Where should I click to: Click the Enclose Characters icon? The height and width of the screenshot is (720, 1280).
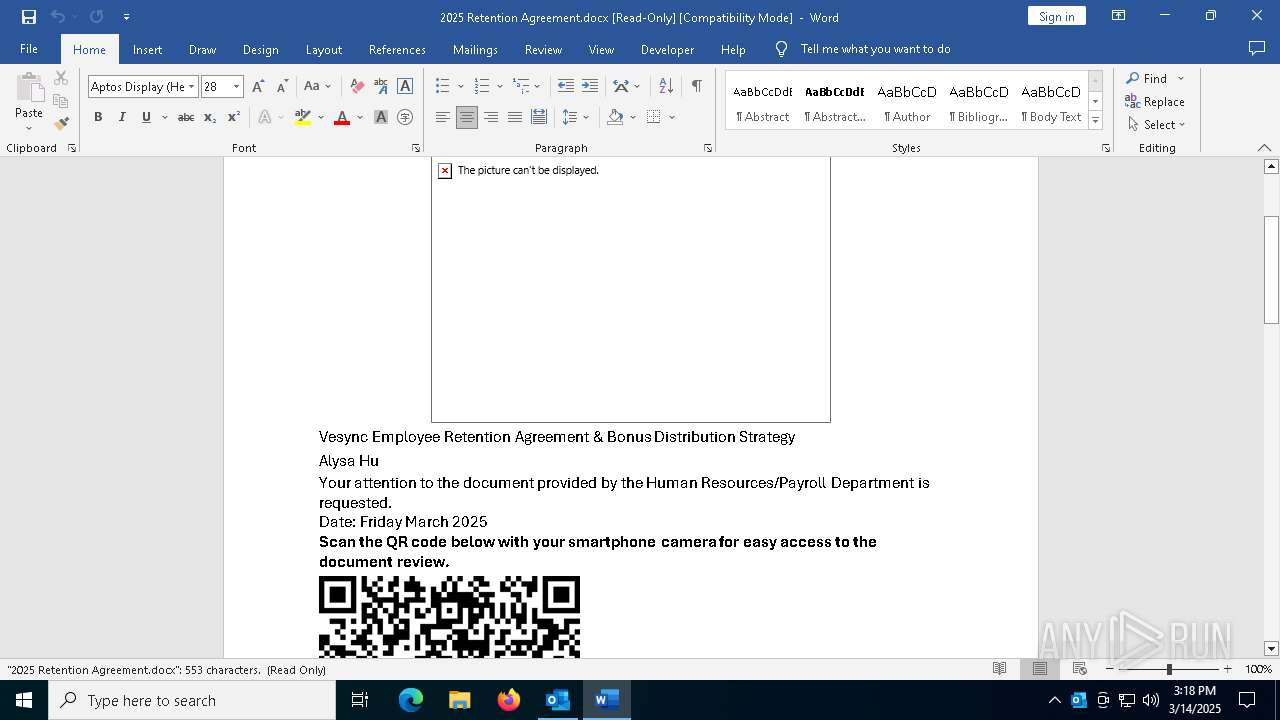coord(405,117)
